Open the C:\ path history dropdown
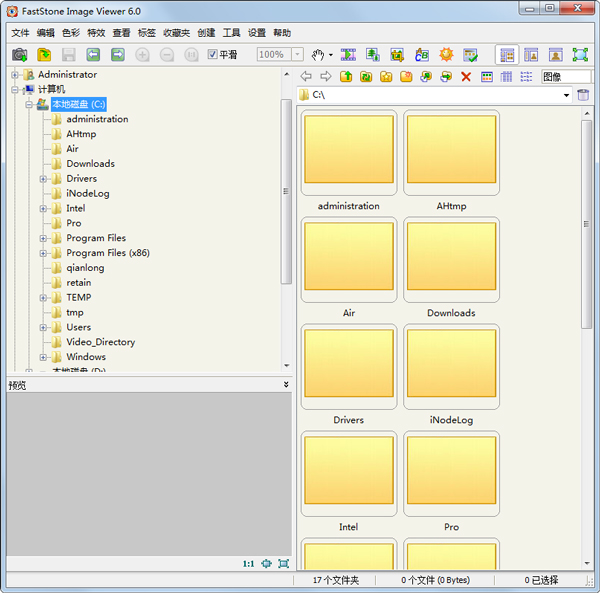Screen dimensions: 600x593 pos(566,95)
